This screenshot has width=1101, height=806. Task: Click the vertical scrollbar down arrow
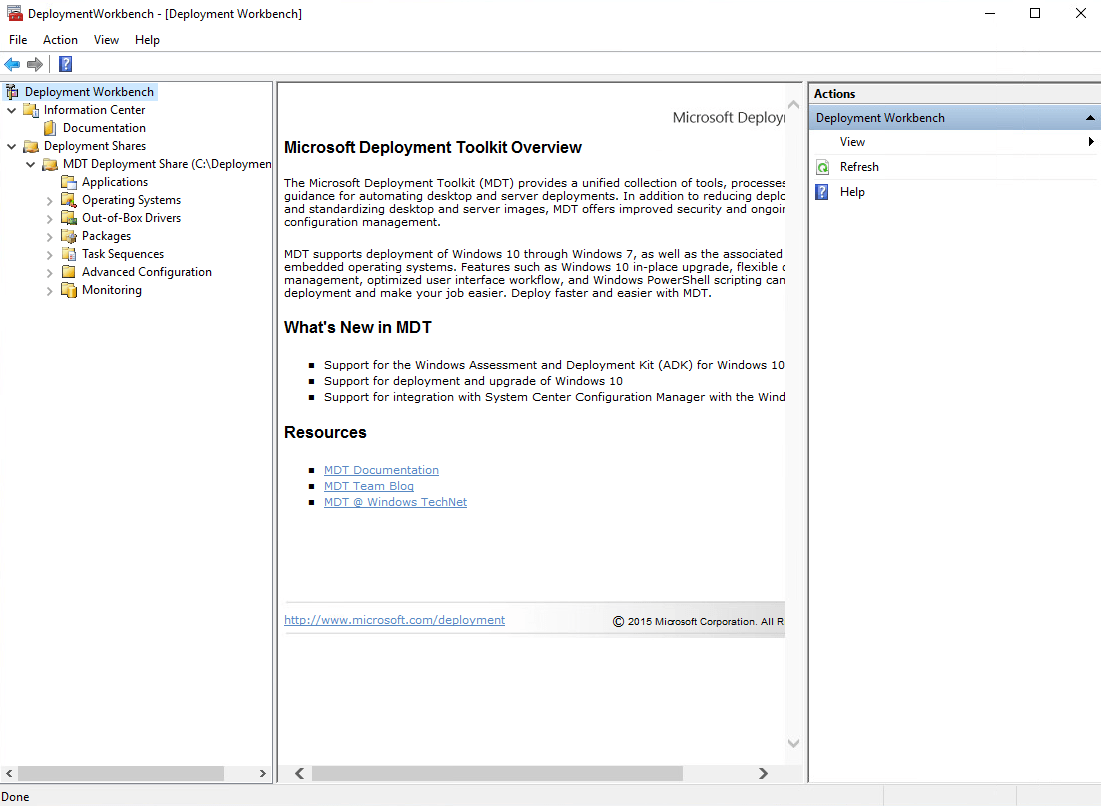(793, 744)
